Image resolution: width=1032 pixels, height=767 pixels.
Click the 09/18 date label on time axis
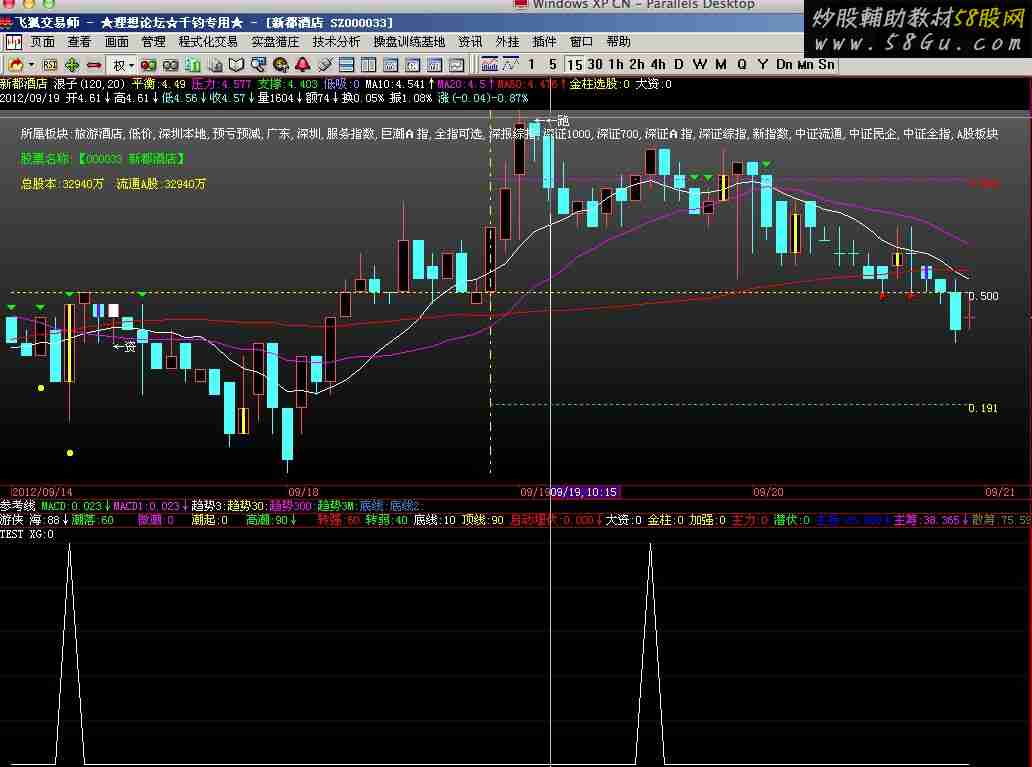[303, 492]
